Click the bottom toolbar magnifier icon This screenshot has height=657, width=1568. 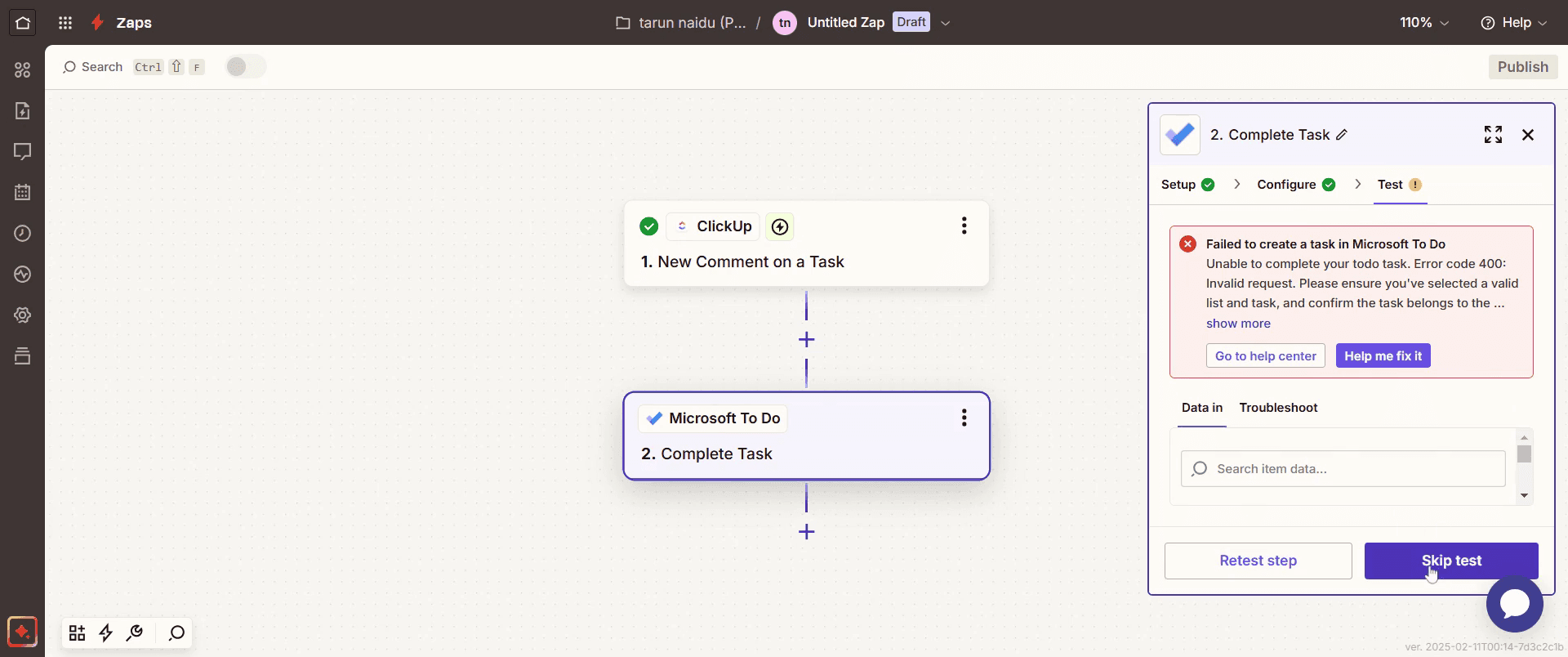coord(176,632)
